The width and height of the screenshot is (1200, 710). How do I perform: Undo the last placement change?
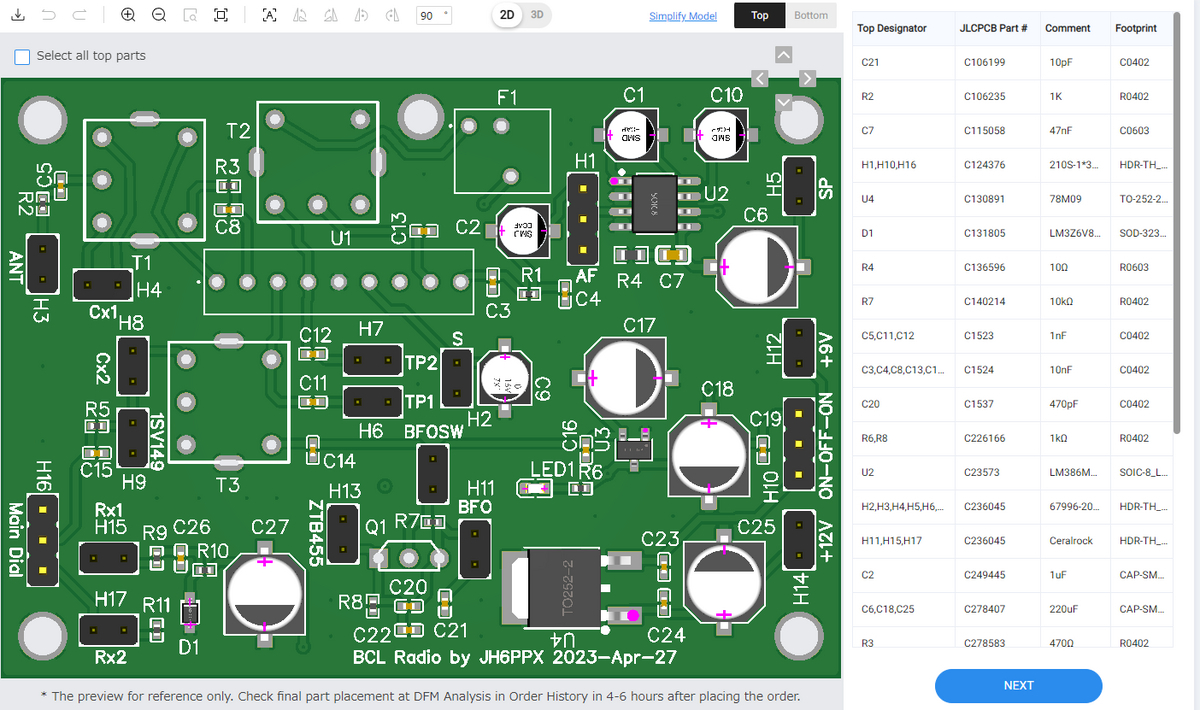pos(51,15)
